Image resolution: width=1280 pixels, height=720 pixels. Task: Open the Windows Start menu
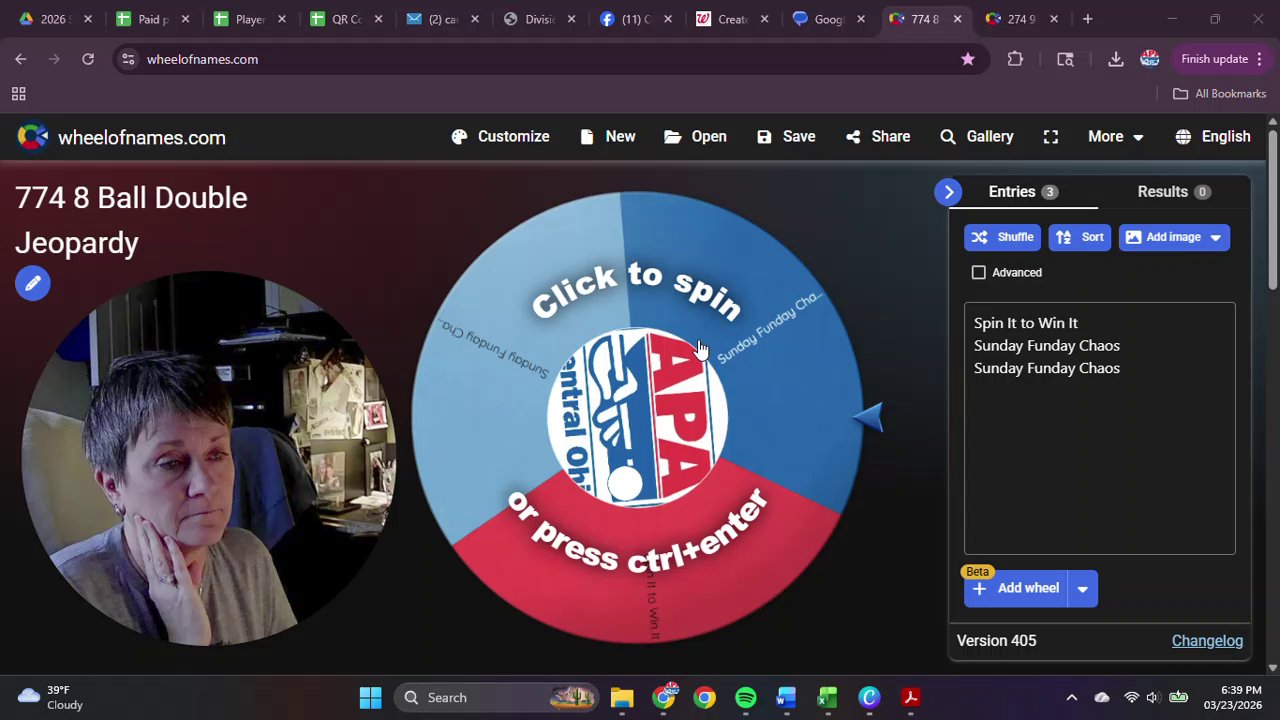(x=370, y=697)
